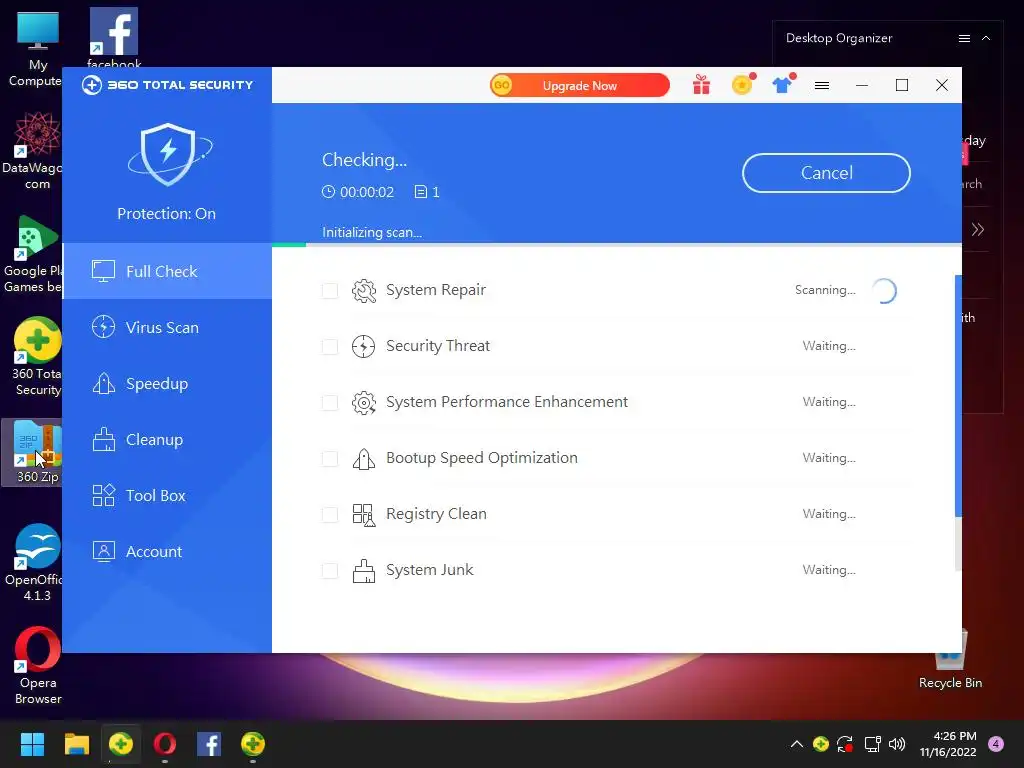This screenshot has width=1024, height=768.
Task: Click the Opera icon in the taskbar
Action: (165, 744)
